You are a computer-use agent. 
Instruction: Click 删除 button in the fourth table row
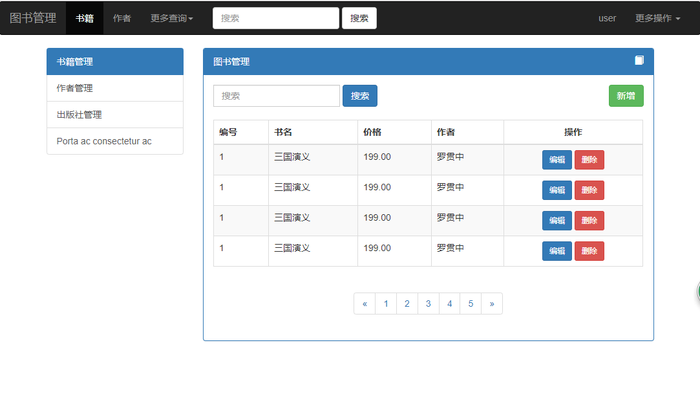coord(589,251)
